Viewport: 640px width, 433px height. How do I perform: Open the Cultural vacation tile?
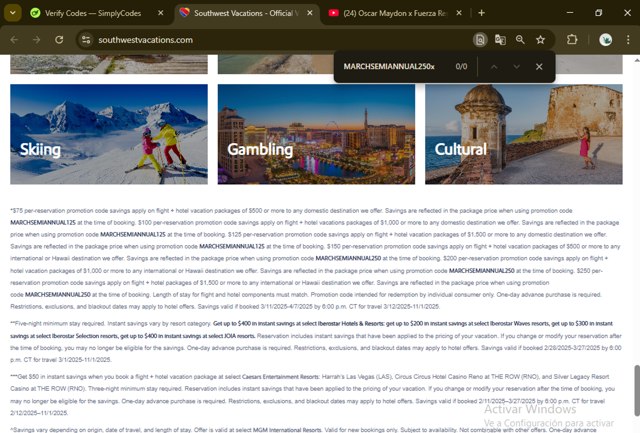[524, 134]
